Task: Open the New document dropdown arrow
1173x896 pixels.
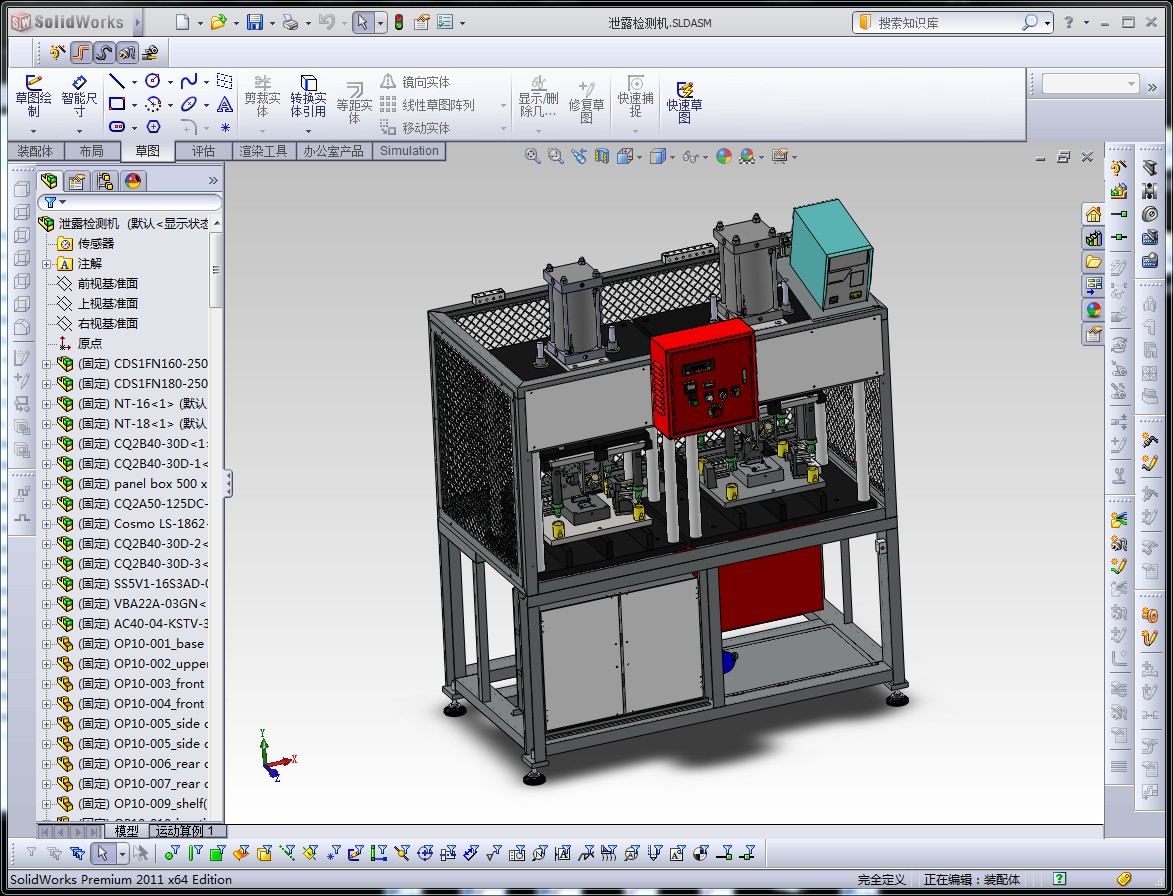Action: click(x=200, y=23)
